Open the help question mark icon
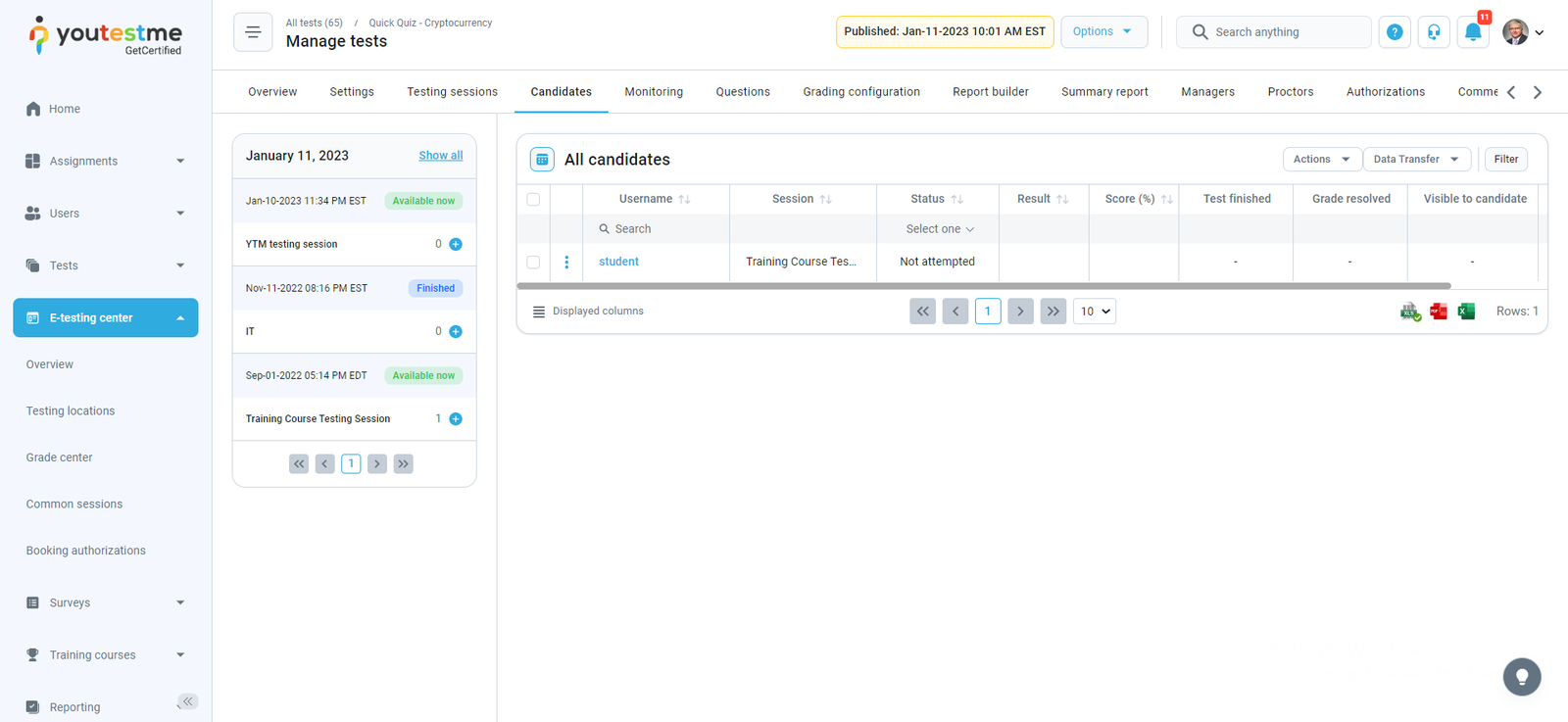Screen dimensions: 1568x722 point(1395,32)
